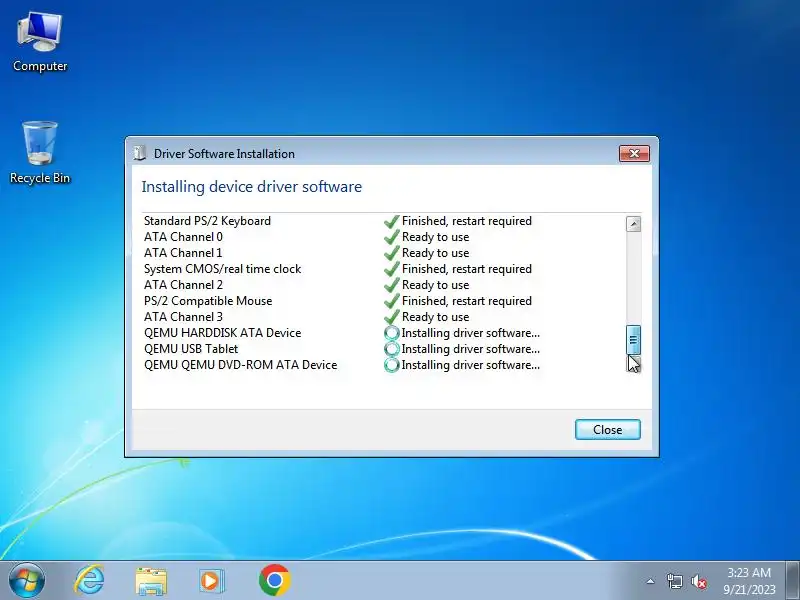Click the QEMU USB Tablet 'Installing driver software...' status
Screen dimensions: 800x600
[x=470, y=349]
